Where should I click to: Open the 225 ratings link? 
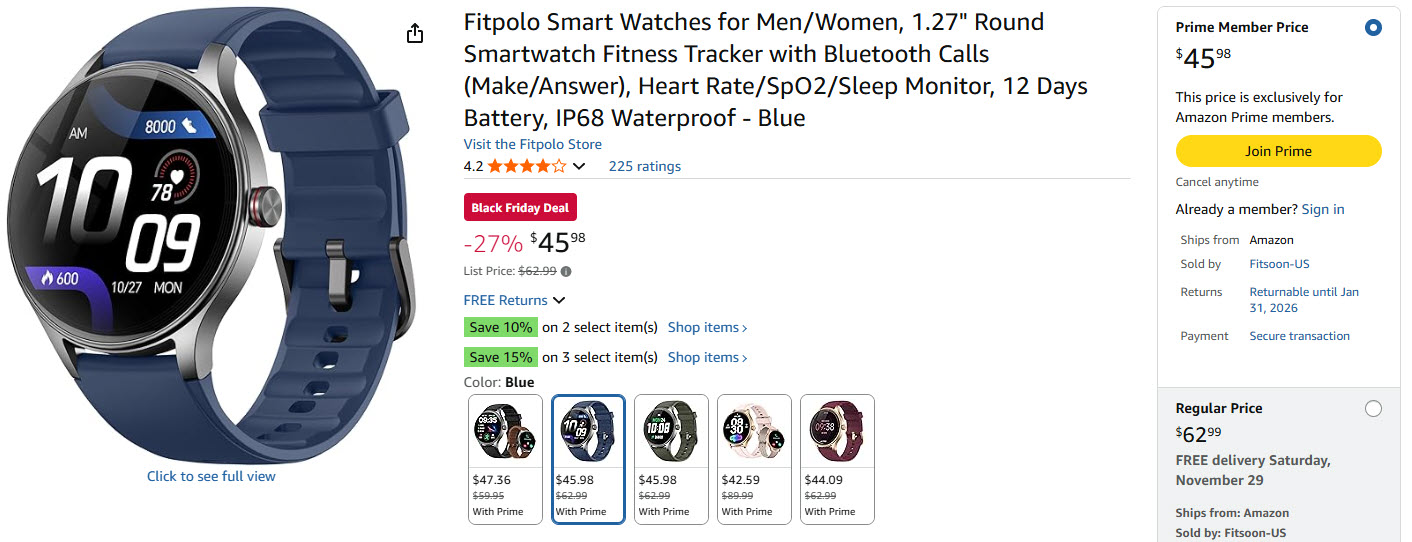pos(644,166)
